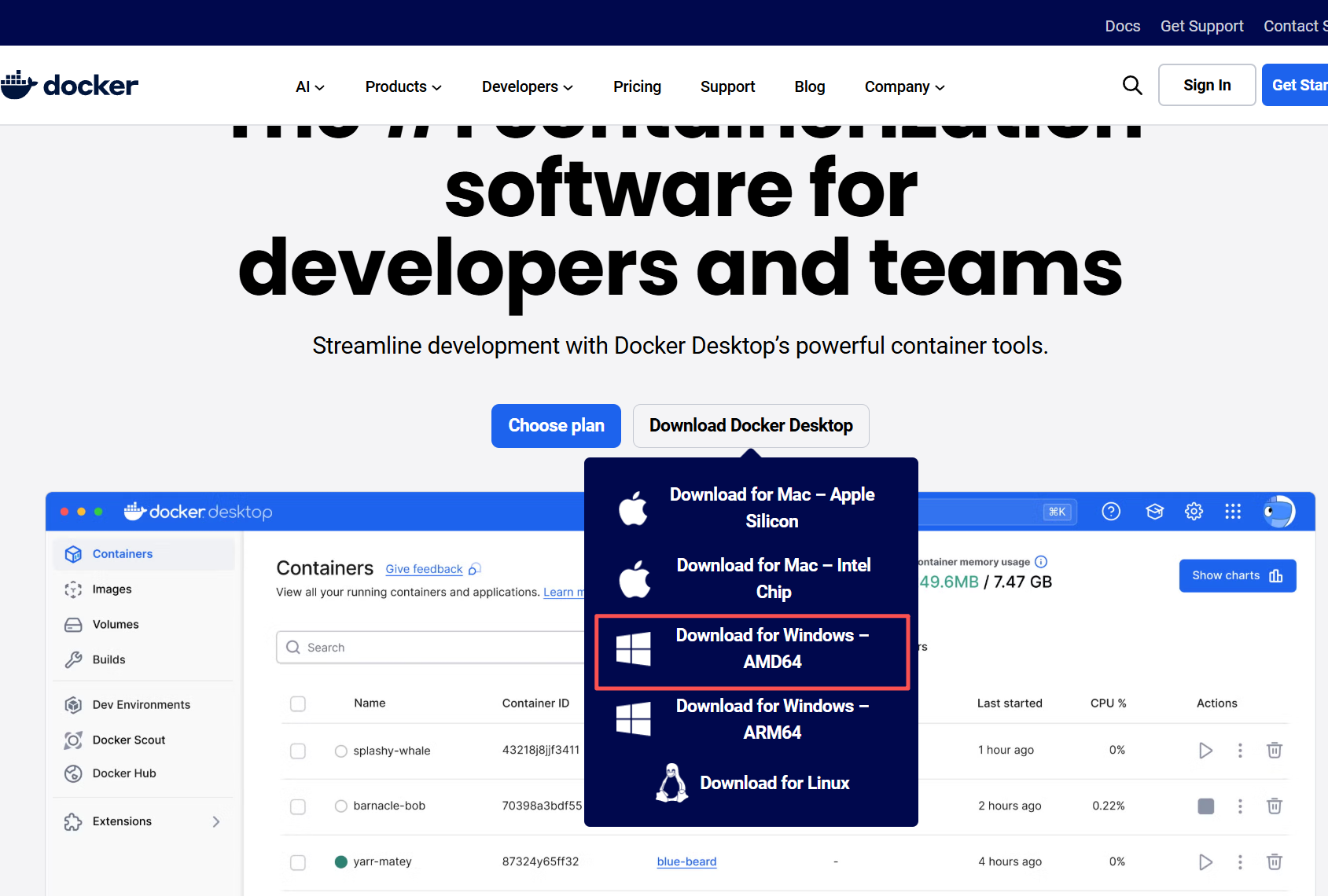Stop the barnacle-bob container
Screen dimensions: 1328x896
(1205, 806)
